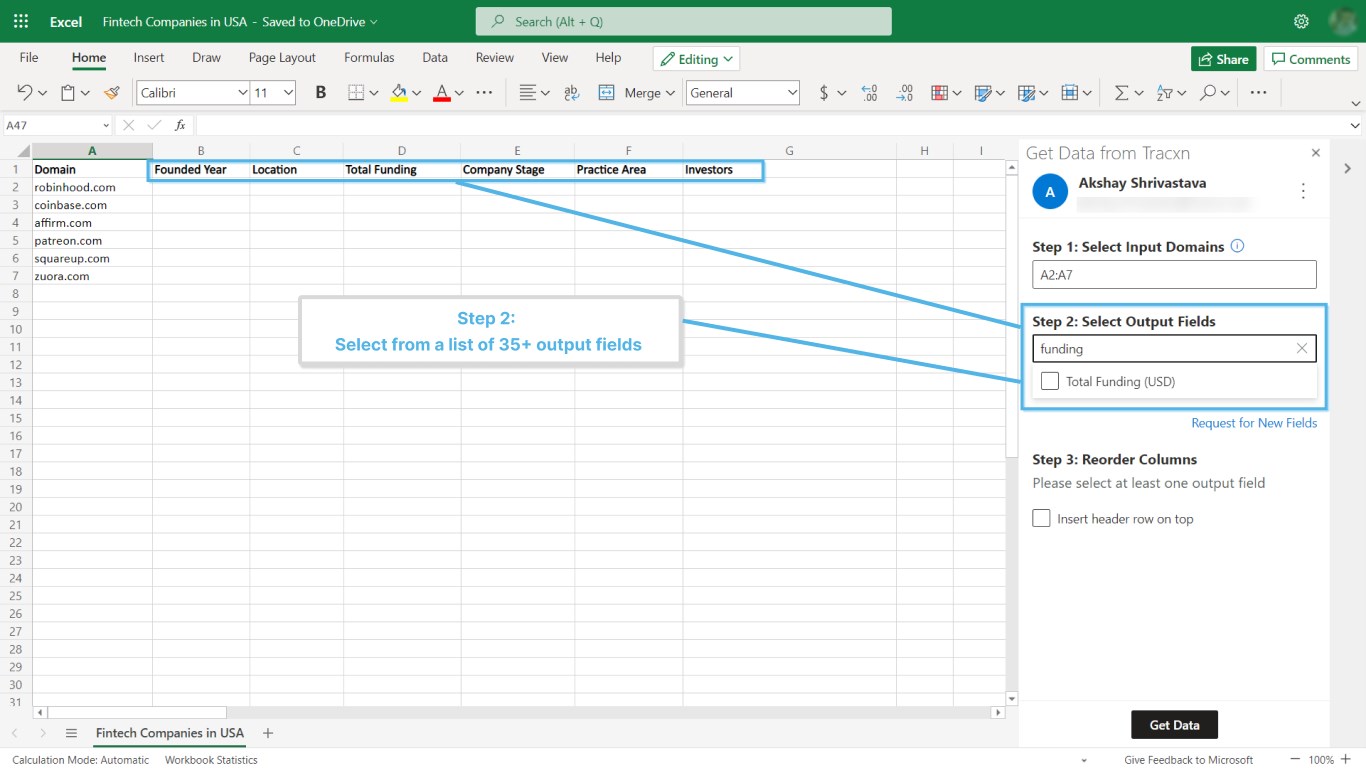Screen dimensions: 1366x768
Task: Expand the formula bar chevron
Action: (1355, 125)
